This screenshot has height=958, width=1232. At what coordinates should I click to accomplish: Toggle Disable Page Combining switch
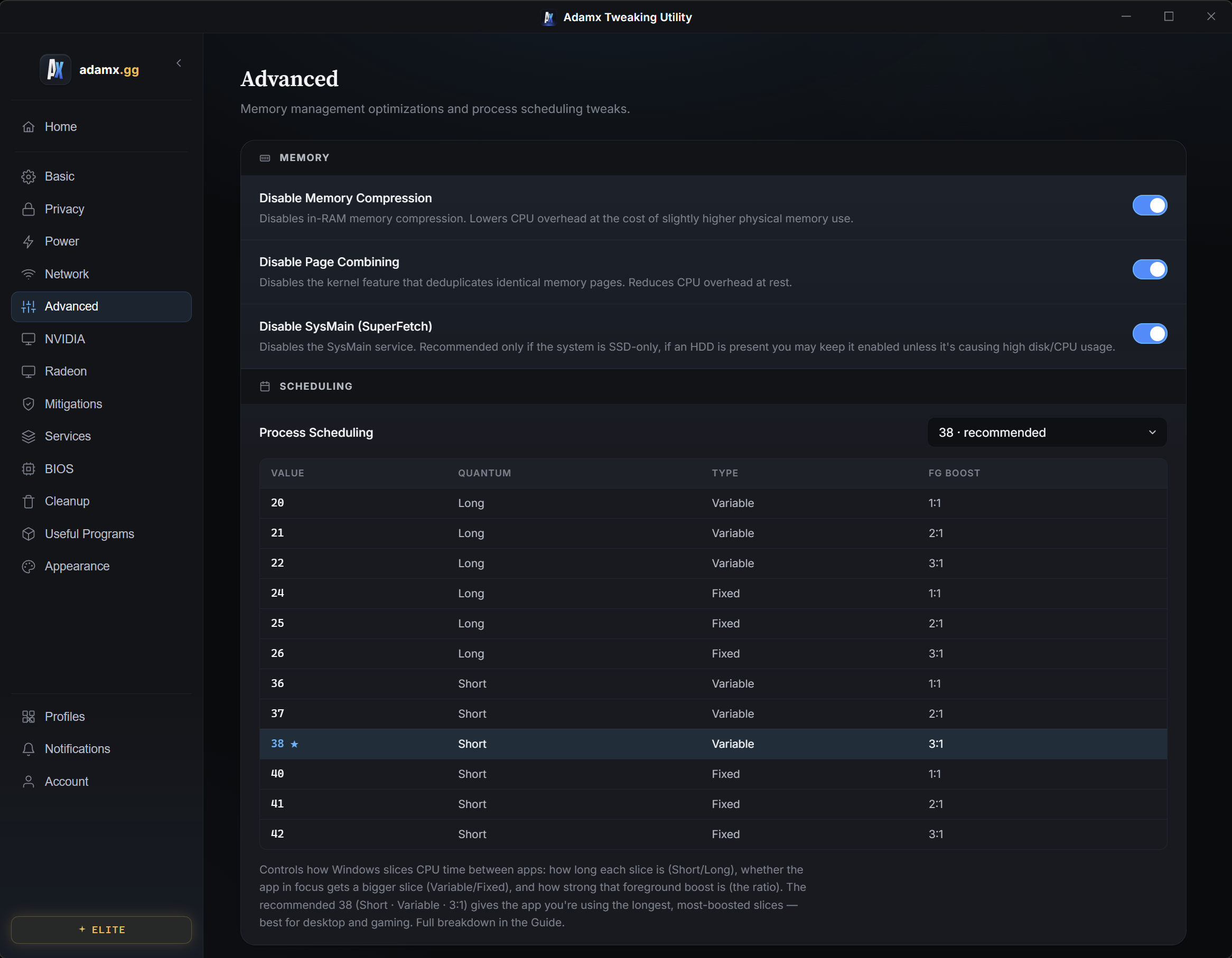pos(1150,269)
